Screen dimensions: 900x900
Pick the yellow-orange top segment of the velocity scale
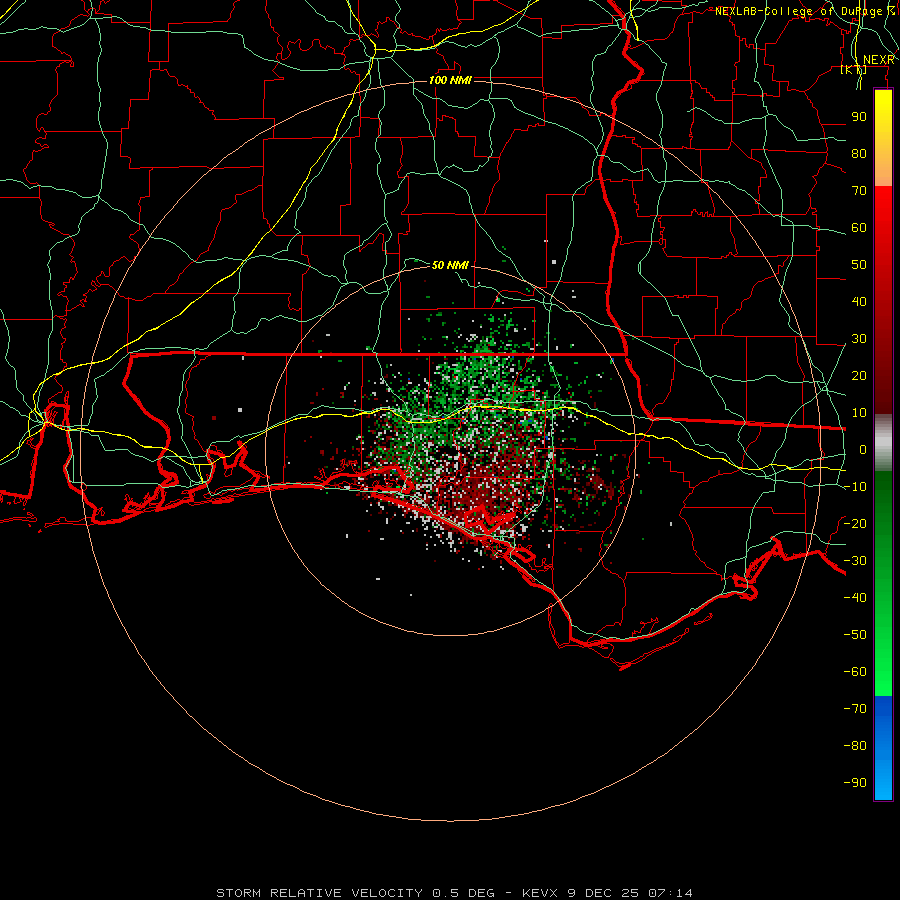tap(883, 138)
